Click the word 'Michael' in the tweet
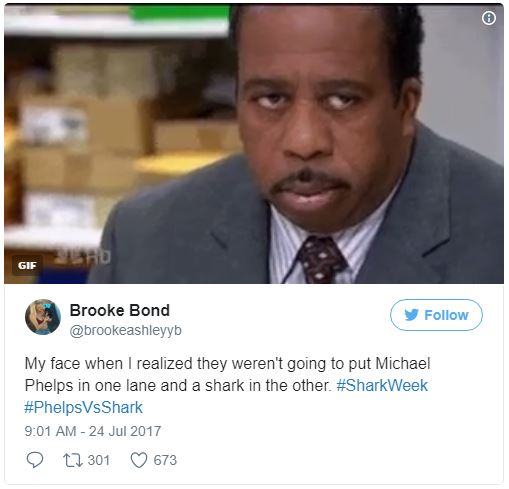Screen dimensions: 509x489 coord(403,363)
